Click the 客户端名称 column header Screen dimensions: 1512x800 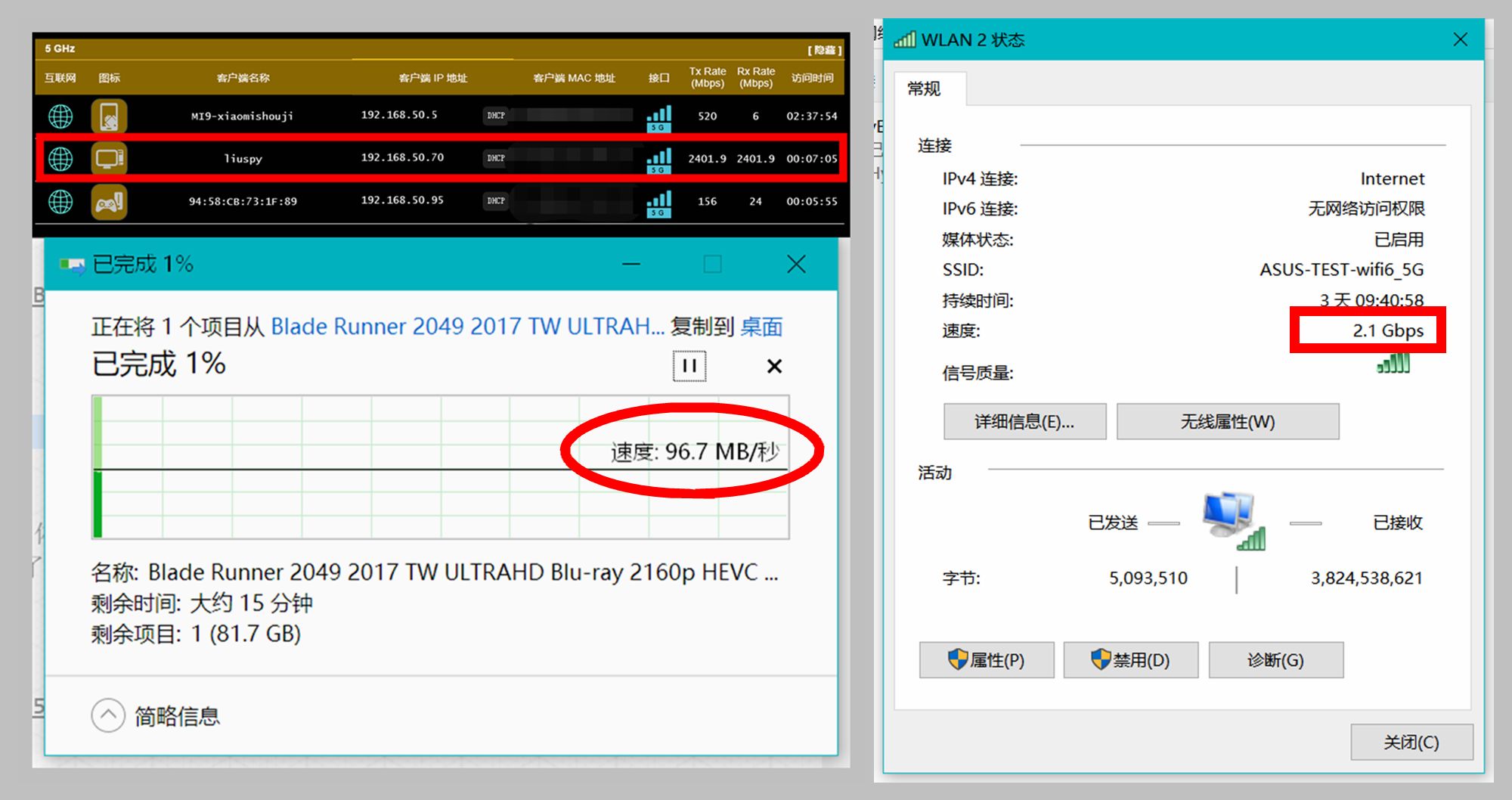pyautogui.click(x=243, y=78)
